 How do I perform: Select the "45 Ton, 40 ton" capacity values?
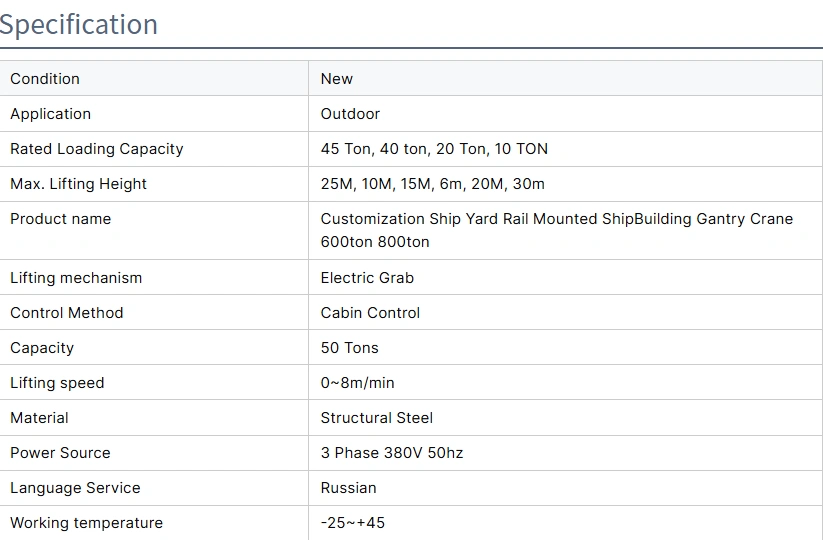[374, 149]
